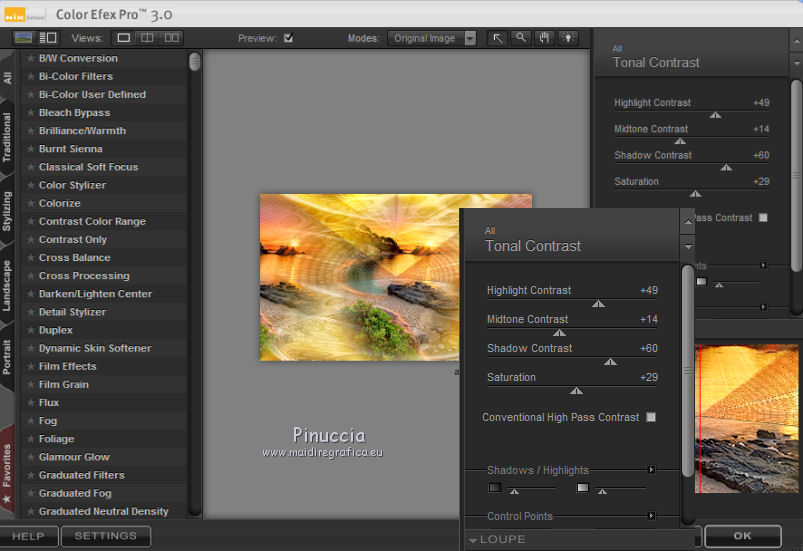Click the star next to Burnt Sienna

coord(31,149)
